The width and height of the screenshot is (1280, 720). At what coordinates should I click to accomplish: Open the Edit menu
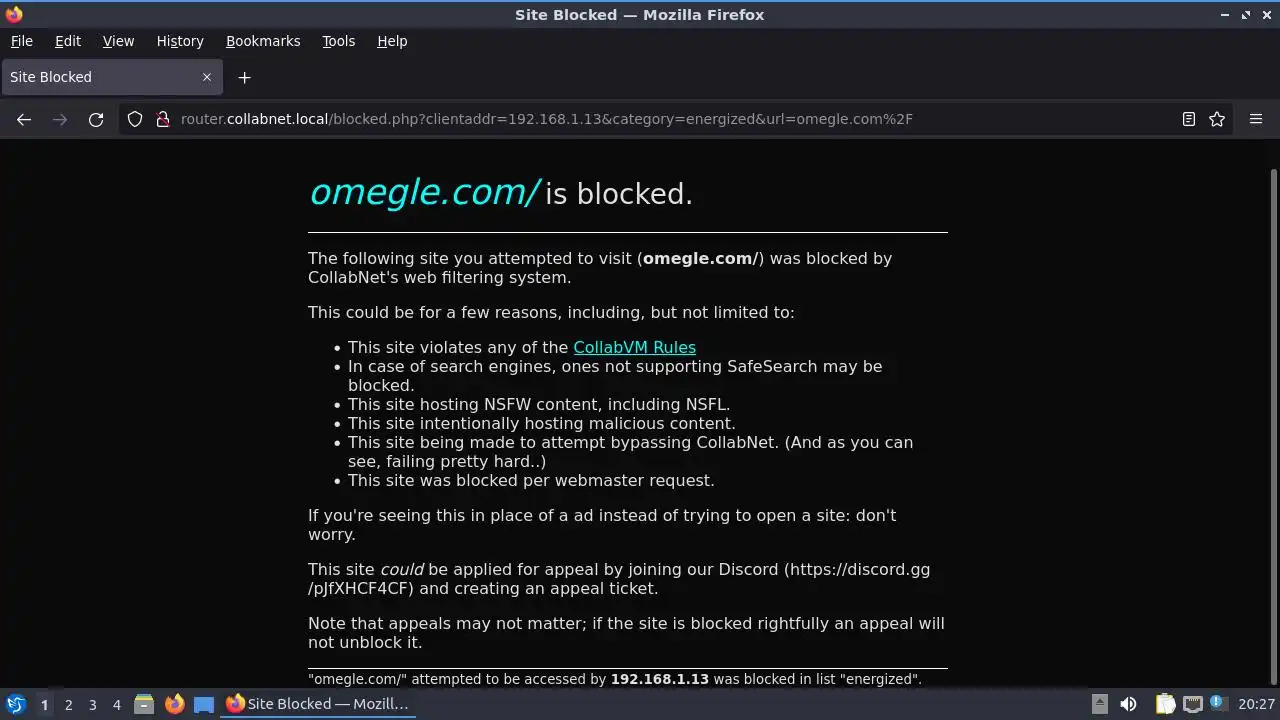coord(68,41)
